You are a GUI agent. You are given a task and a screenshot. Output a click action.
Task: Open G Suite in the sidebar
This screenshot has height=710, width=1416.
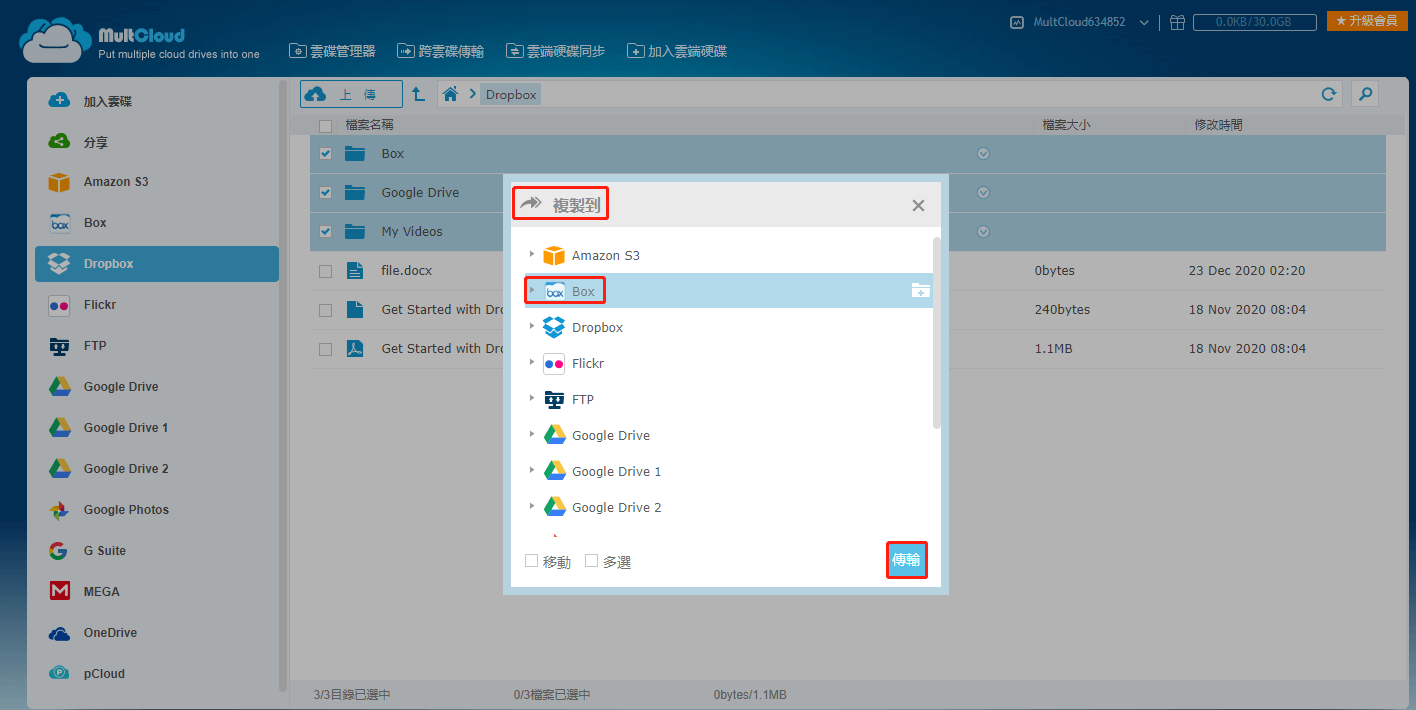click(156, 551)
